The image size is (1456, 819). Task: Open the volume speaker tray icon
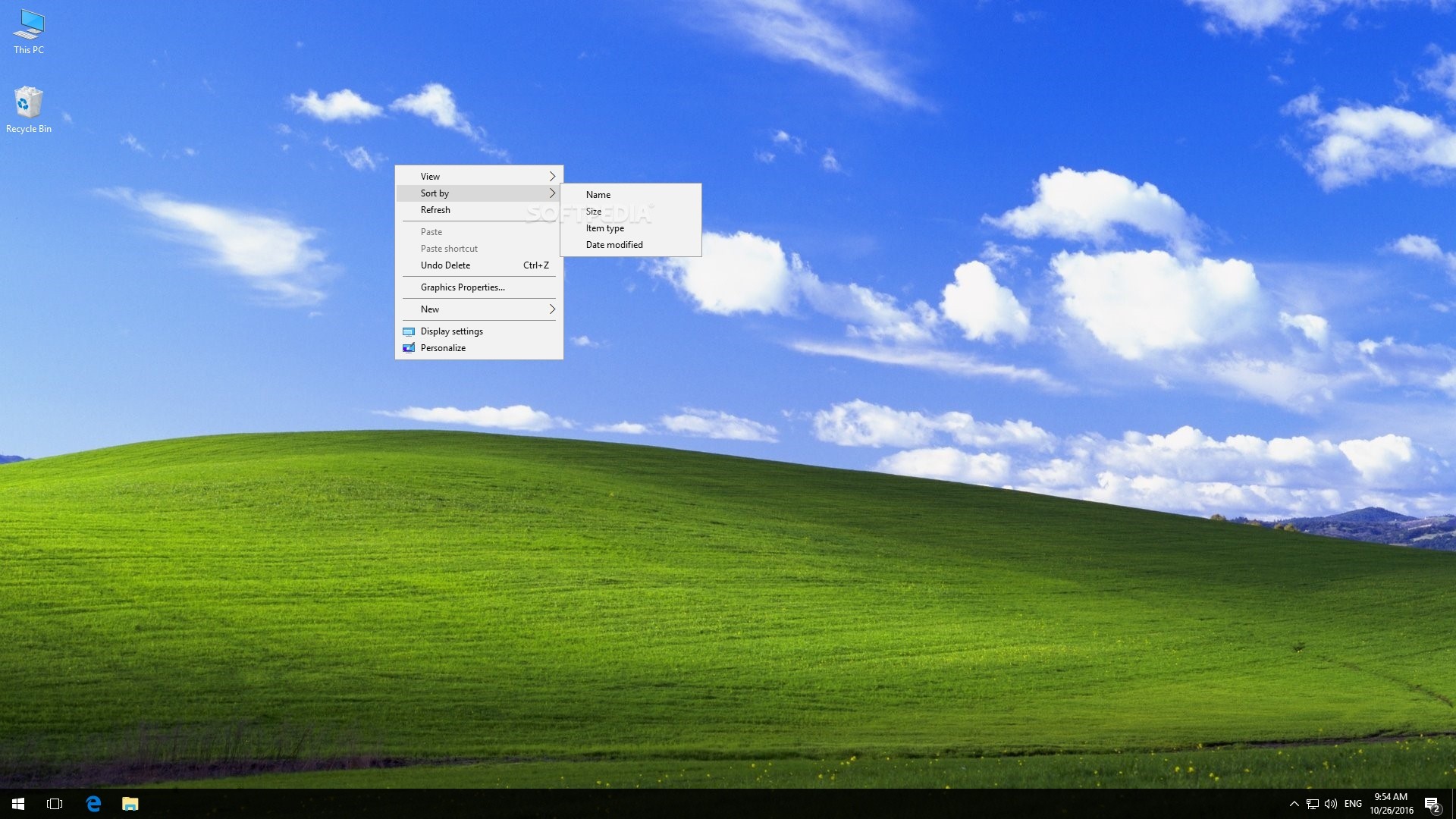coord(1331,804)
